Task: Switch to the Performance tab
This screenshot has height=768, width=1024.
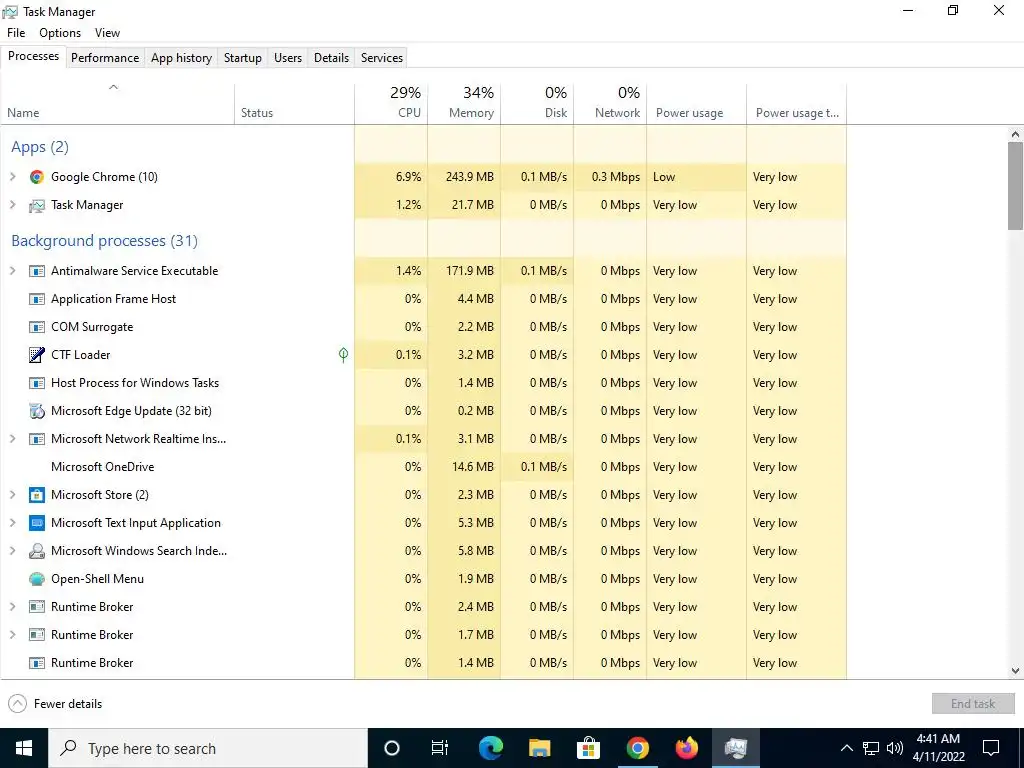Action: [x=105, y=57]
